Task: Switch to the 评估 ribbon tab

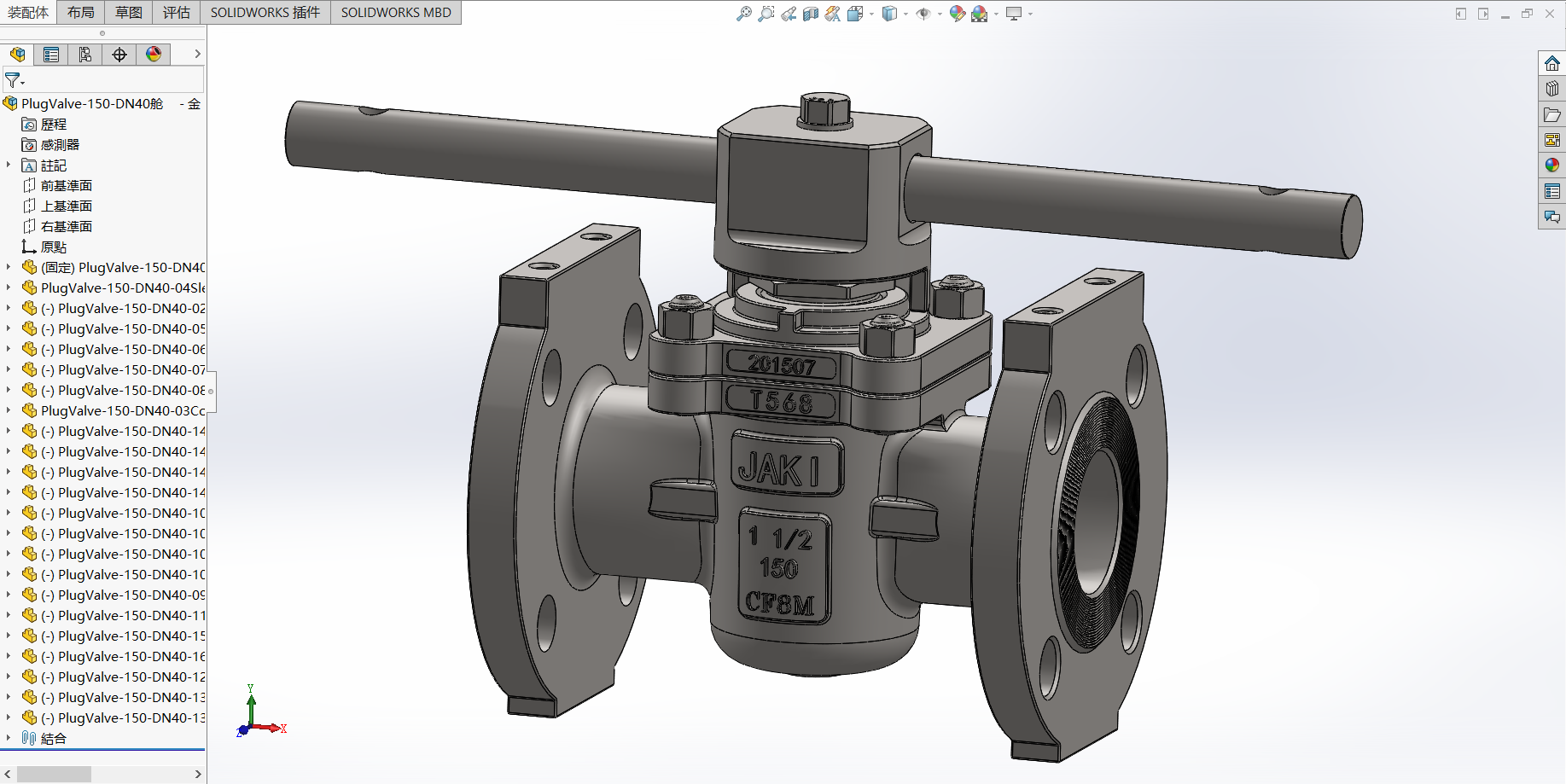Action: point(177,12)
